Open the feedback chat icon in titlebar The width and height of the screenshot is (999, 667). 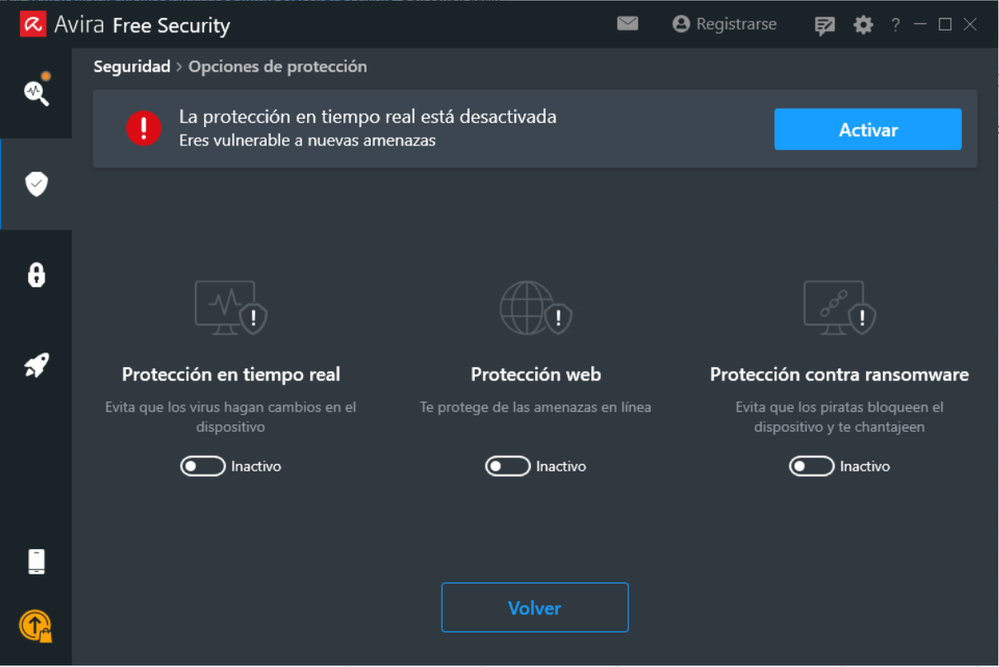click(824, 24)
